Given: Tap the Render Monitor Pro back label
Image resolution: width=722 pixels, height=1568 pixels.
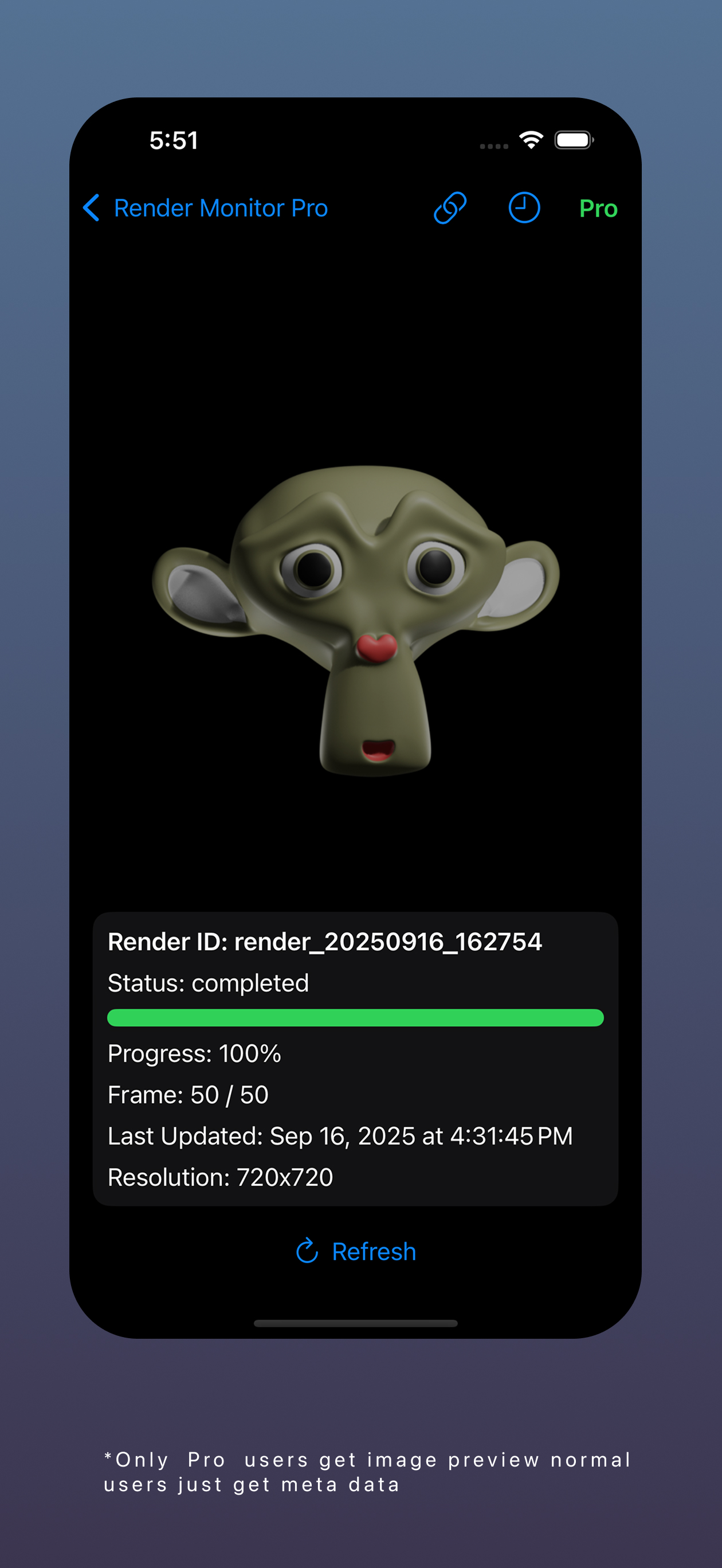Looking at the screenshot, I should 221,208.
